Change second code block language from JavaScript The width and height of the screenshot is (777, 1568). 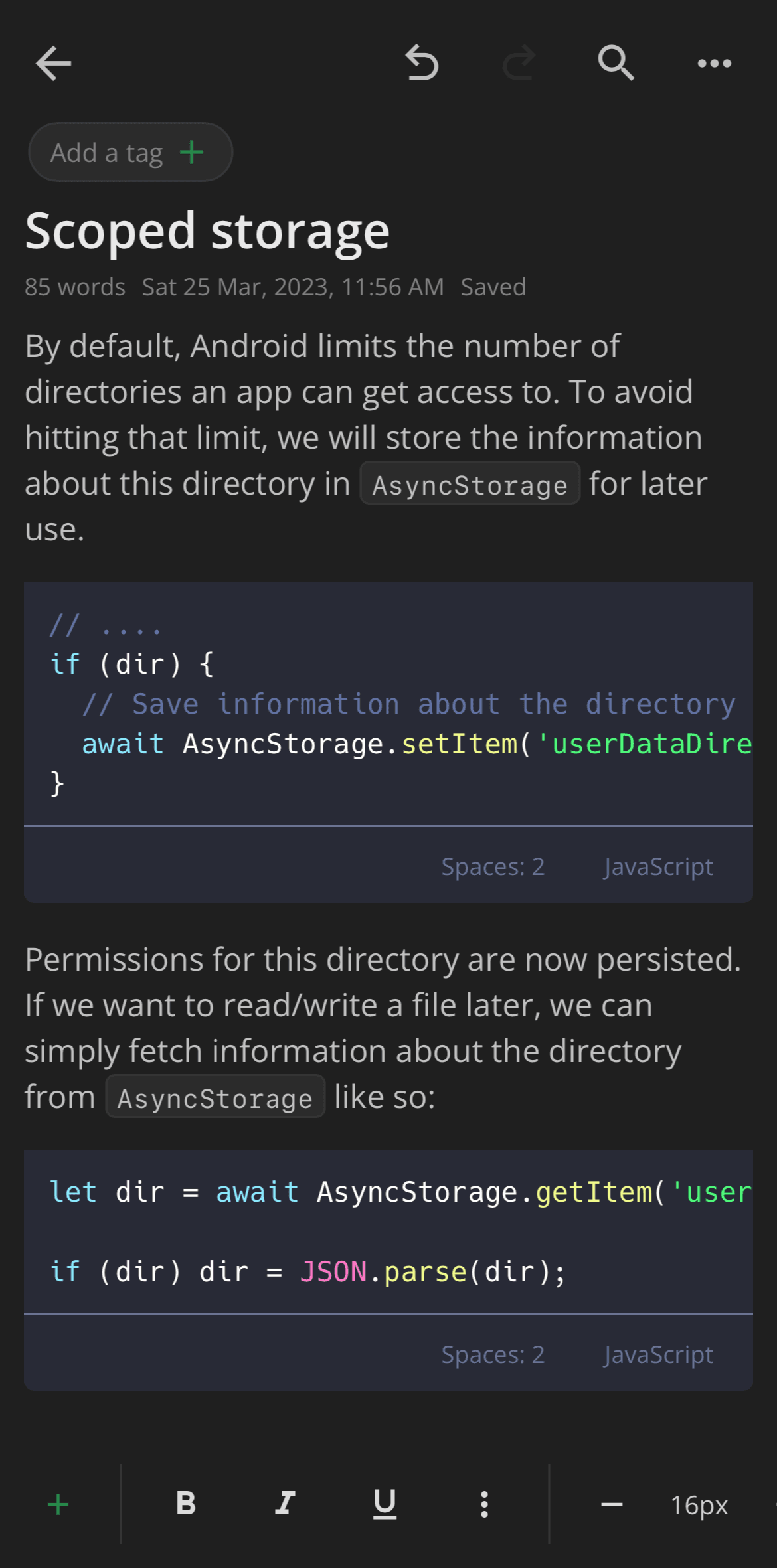pos(658,1354)
